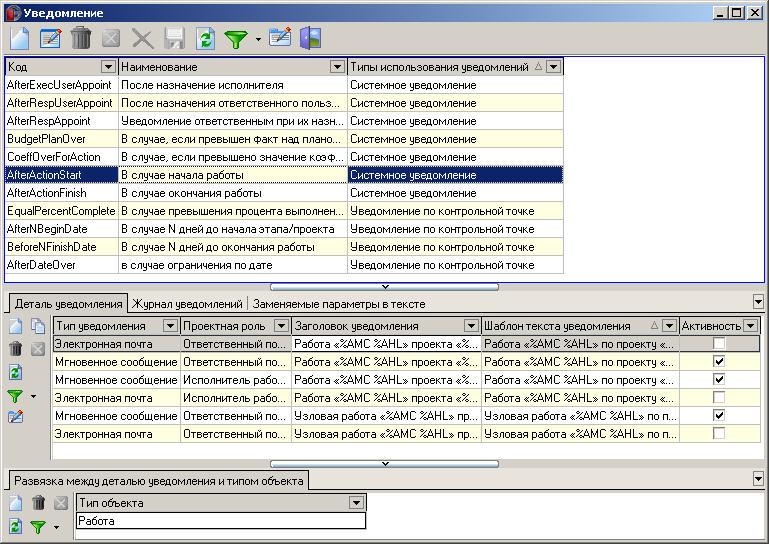Open the card edit icon next to the filter
This screenshot has height=544, width=769.
tap(280, 37)
